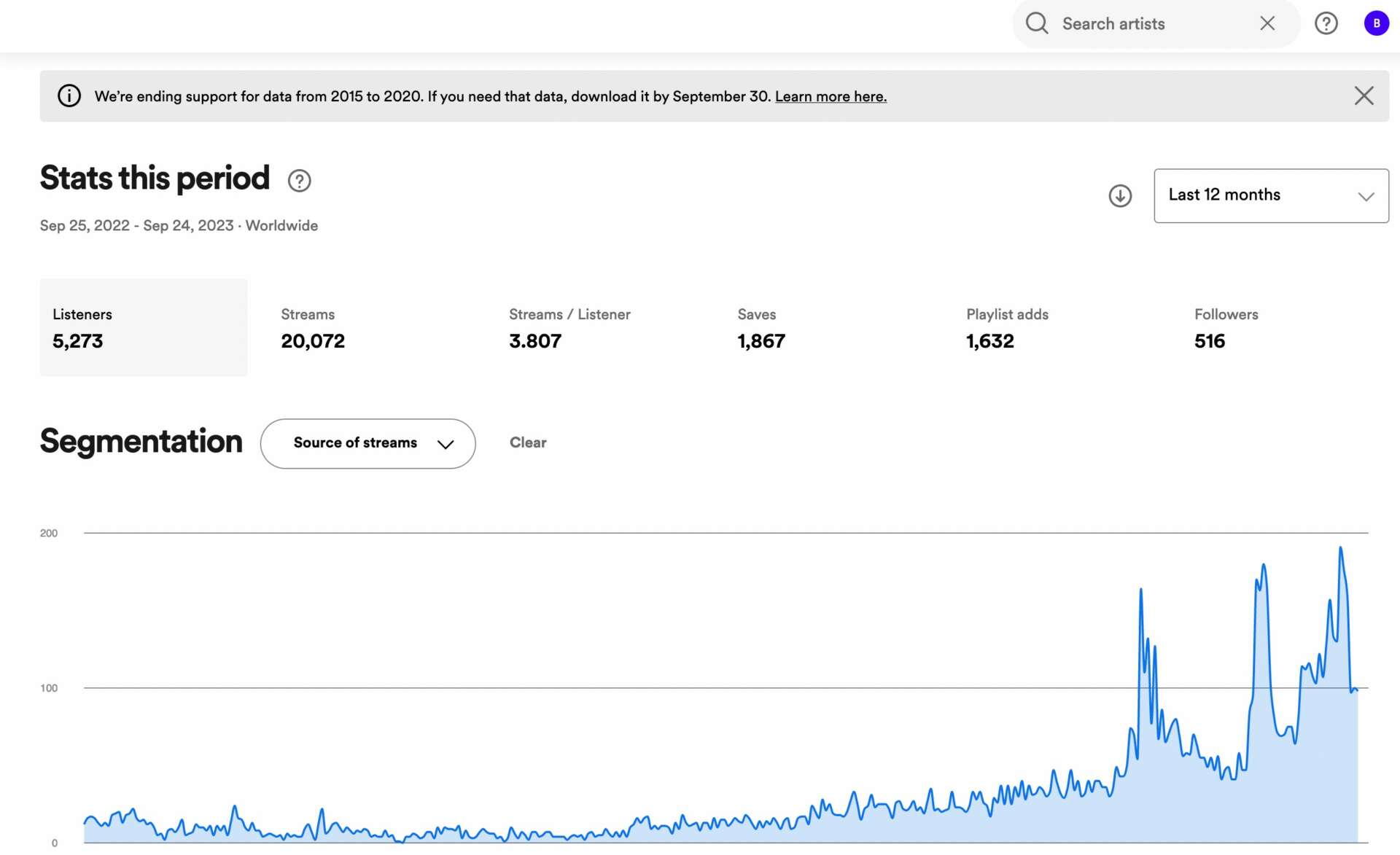Click the chevron in date range box
The width and height of the screenshot is (1400, 855).
(x=1366, y=196)
